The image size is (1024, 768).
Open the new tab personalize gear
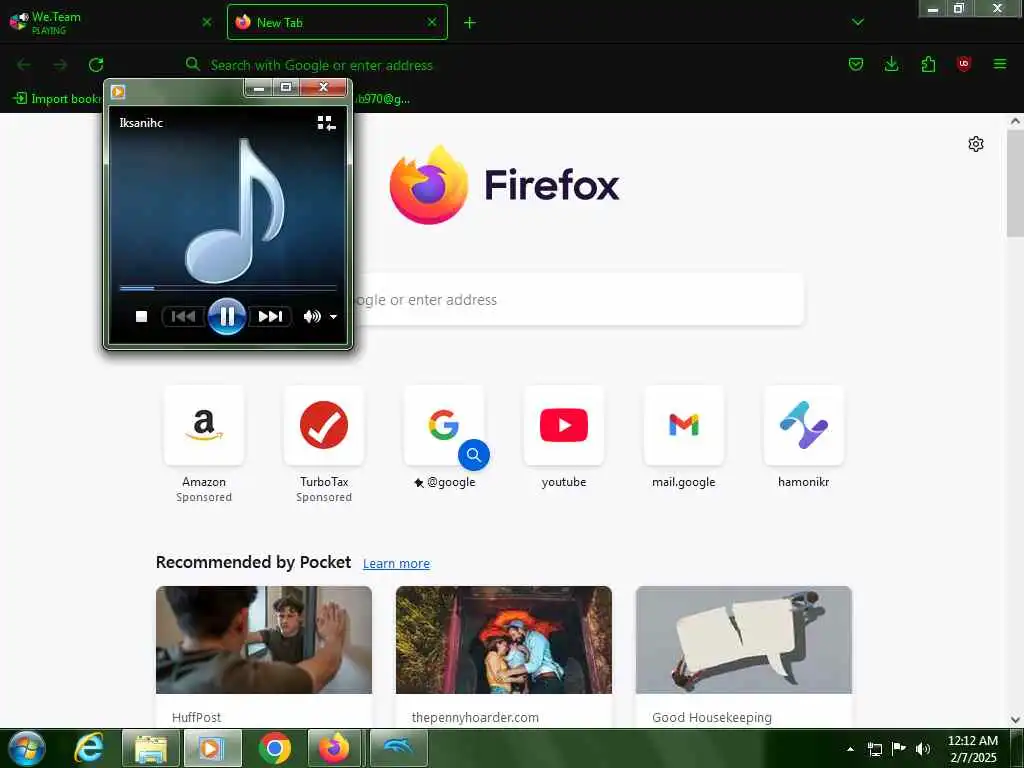tap(976, 144)
